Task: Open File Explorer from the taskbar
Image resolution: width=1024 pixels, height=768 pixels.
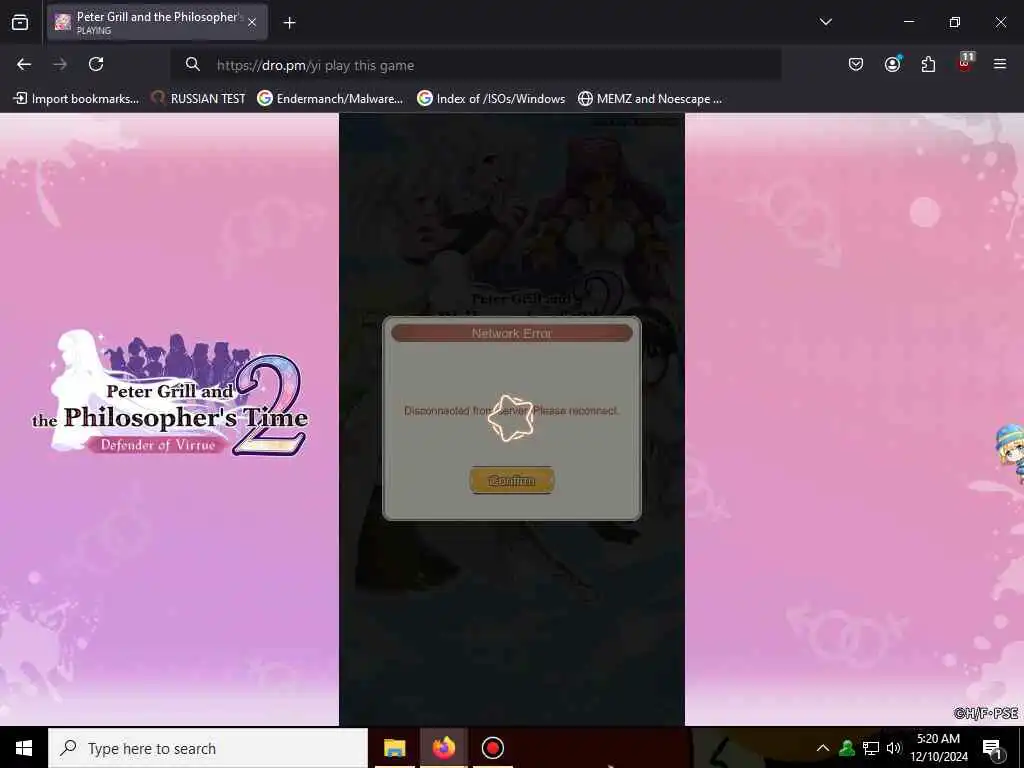Action: pos(394,748)
